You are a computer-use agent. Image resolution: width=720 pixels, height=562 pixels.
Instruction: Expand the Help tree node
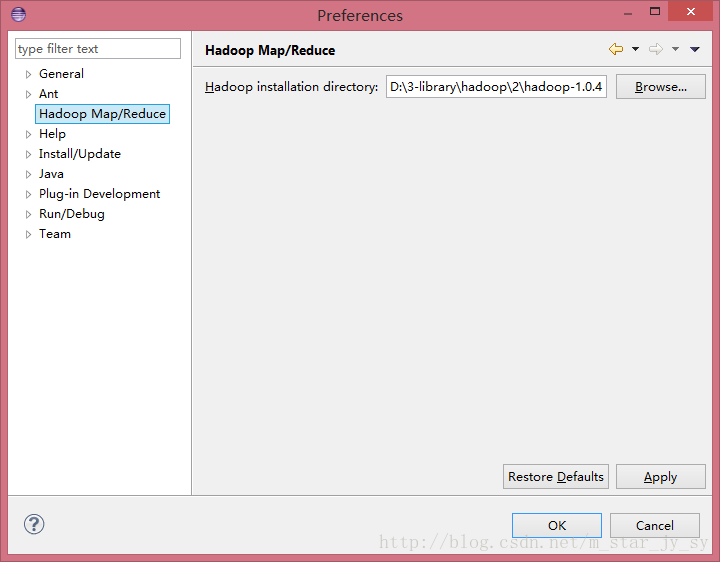click(x=28, y=135)
